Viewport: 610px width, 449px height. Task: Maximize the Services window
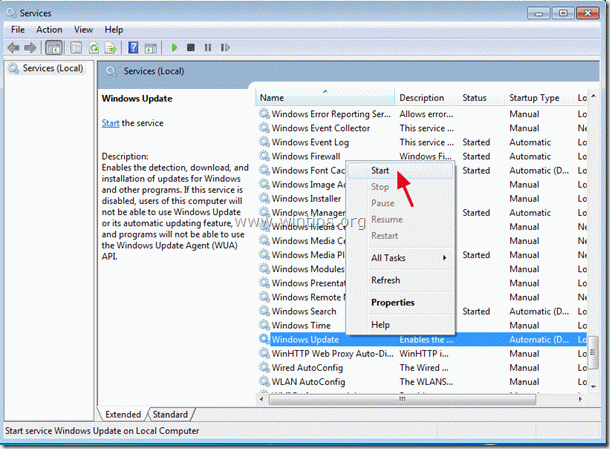(563, 13)
